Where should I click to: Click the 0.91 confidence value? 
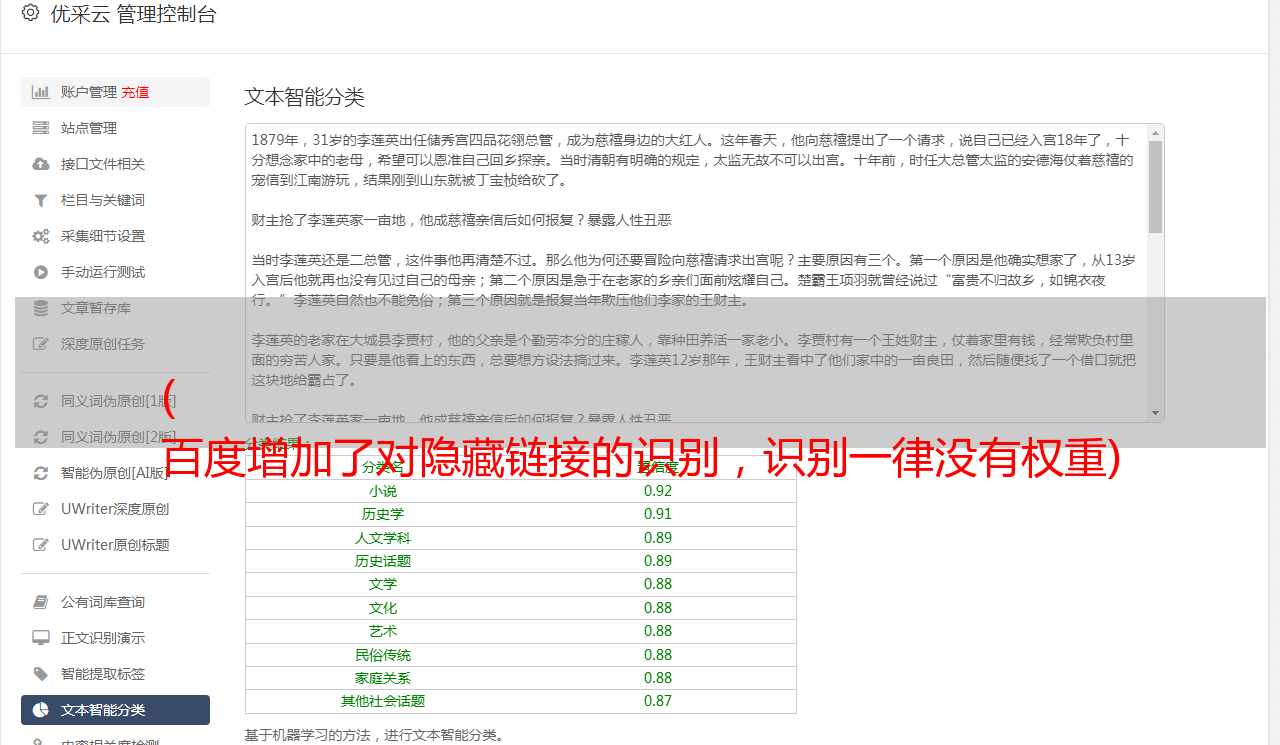658,514
